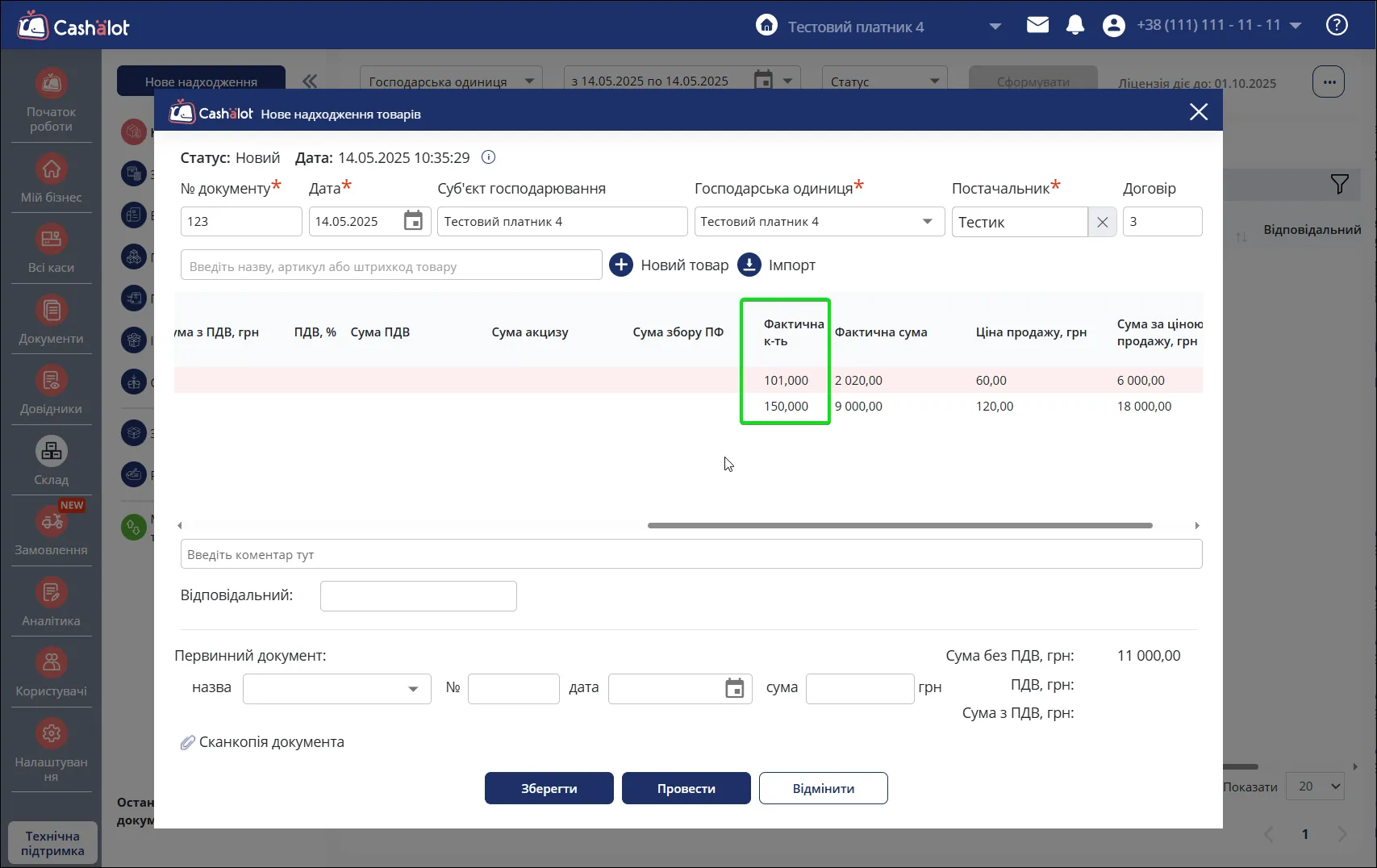
Task: Open the mail envelope icon
Action: 1037,25
